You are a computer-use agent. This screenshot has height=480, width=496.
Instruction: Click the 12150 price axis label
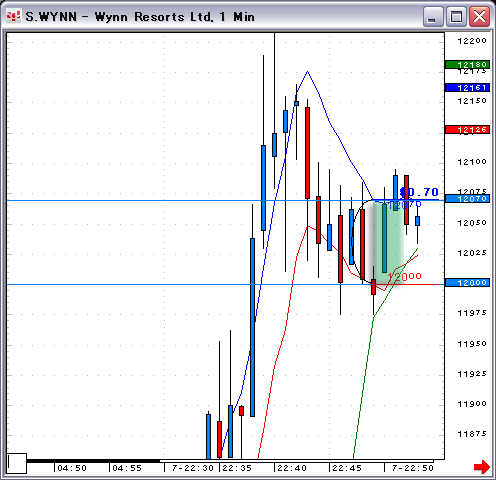point(472,101)
